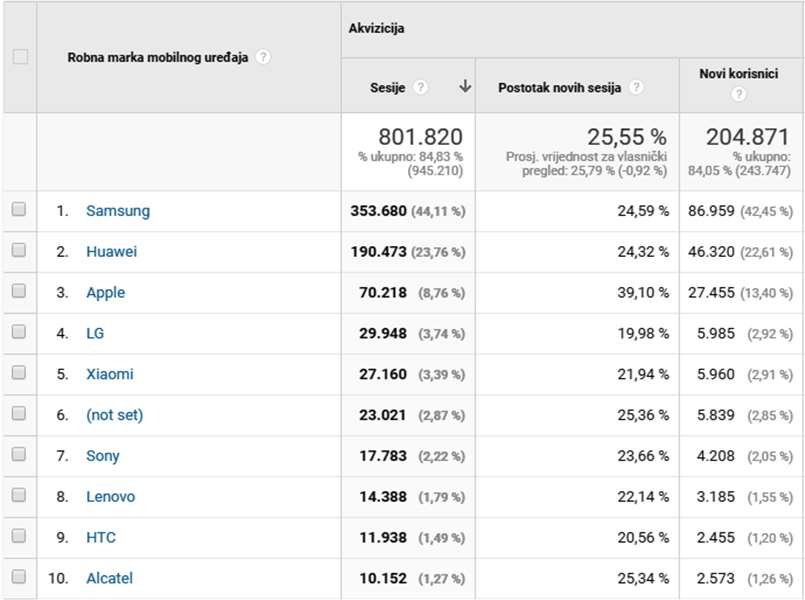Open help for Robna marka mobilnog uređaja

(x=263, y=57)
